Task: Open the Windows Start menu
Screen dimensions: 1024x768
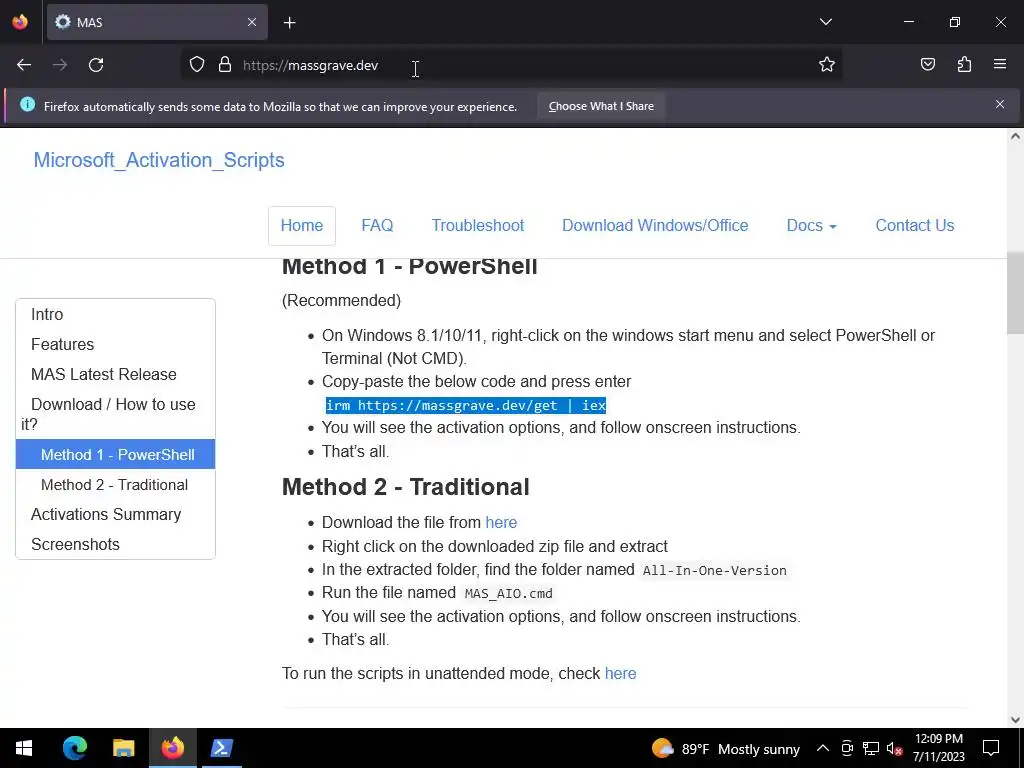Action: [x=24, y=748]
